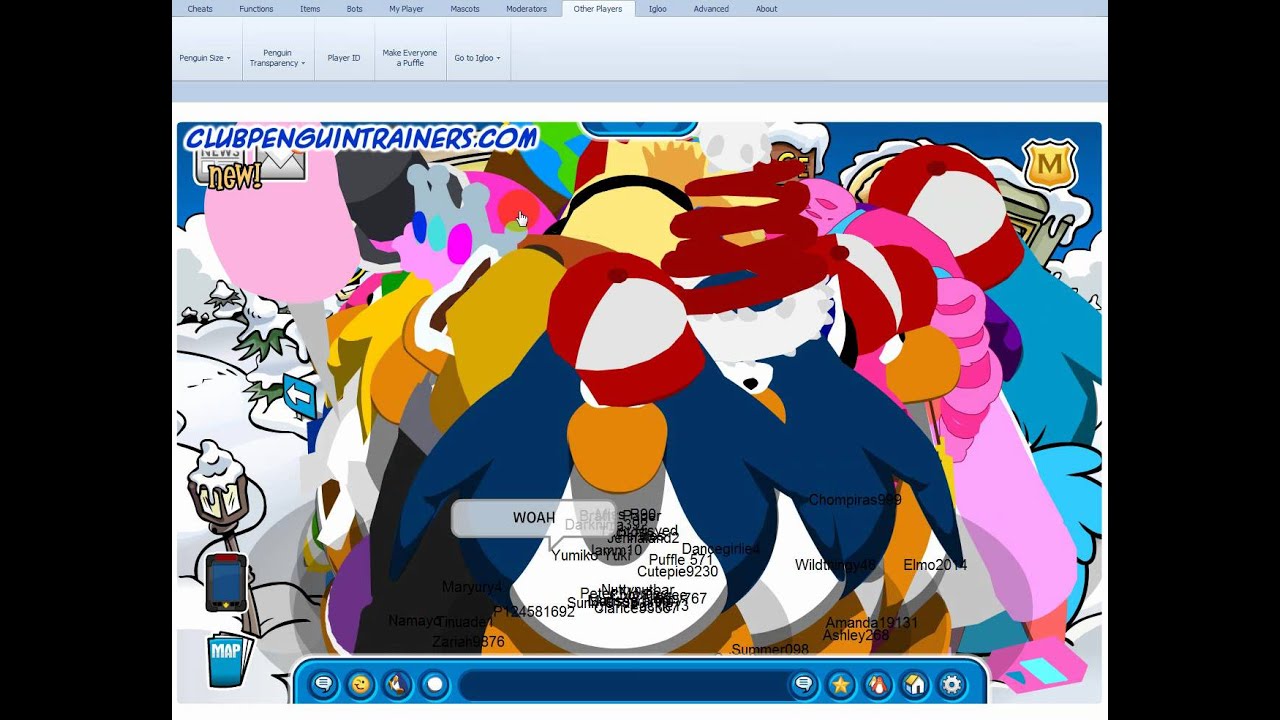Click the moderator M badge icon
This screenshot has width=1280, height=720.
(x=1049, y=165)
